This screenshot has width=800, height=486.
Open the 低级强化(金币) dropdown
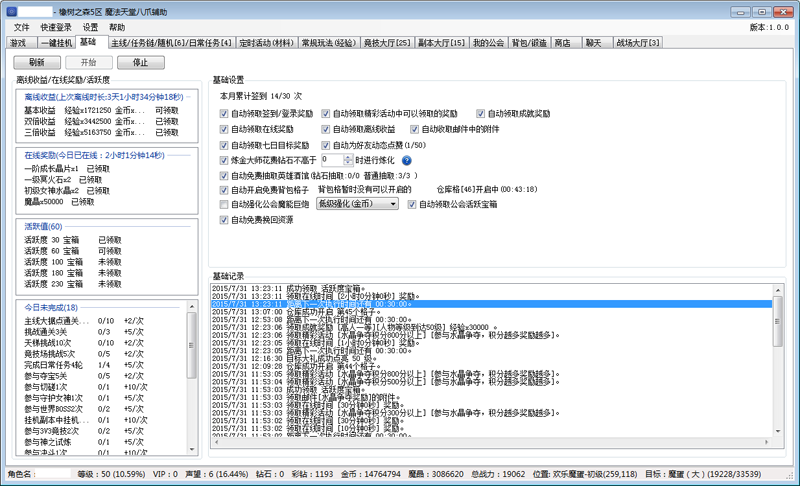356,204
